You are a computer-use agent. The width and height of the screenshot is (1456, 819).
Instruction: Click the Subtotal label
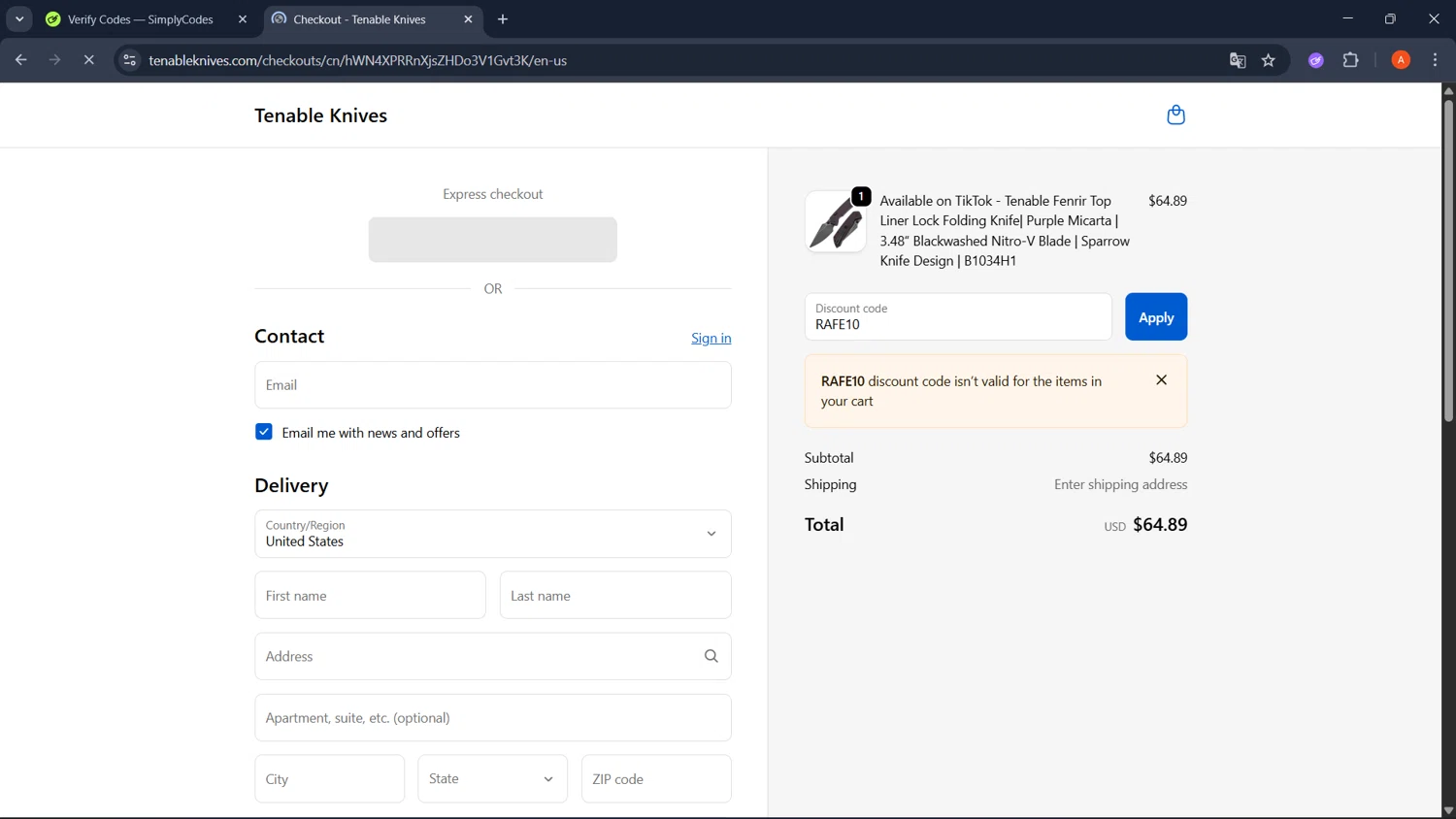pyautogui.click(x=829, y=458)
